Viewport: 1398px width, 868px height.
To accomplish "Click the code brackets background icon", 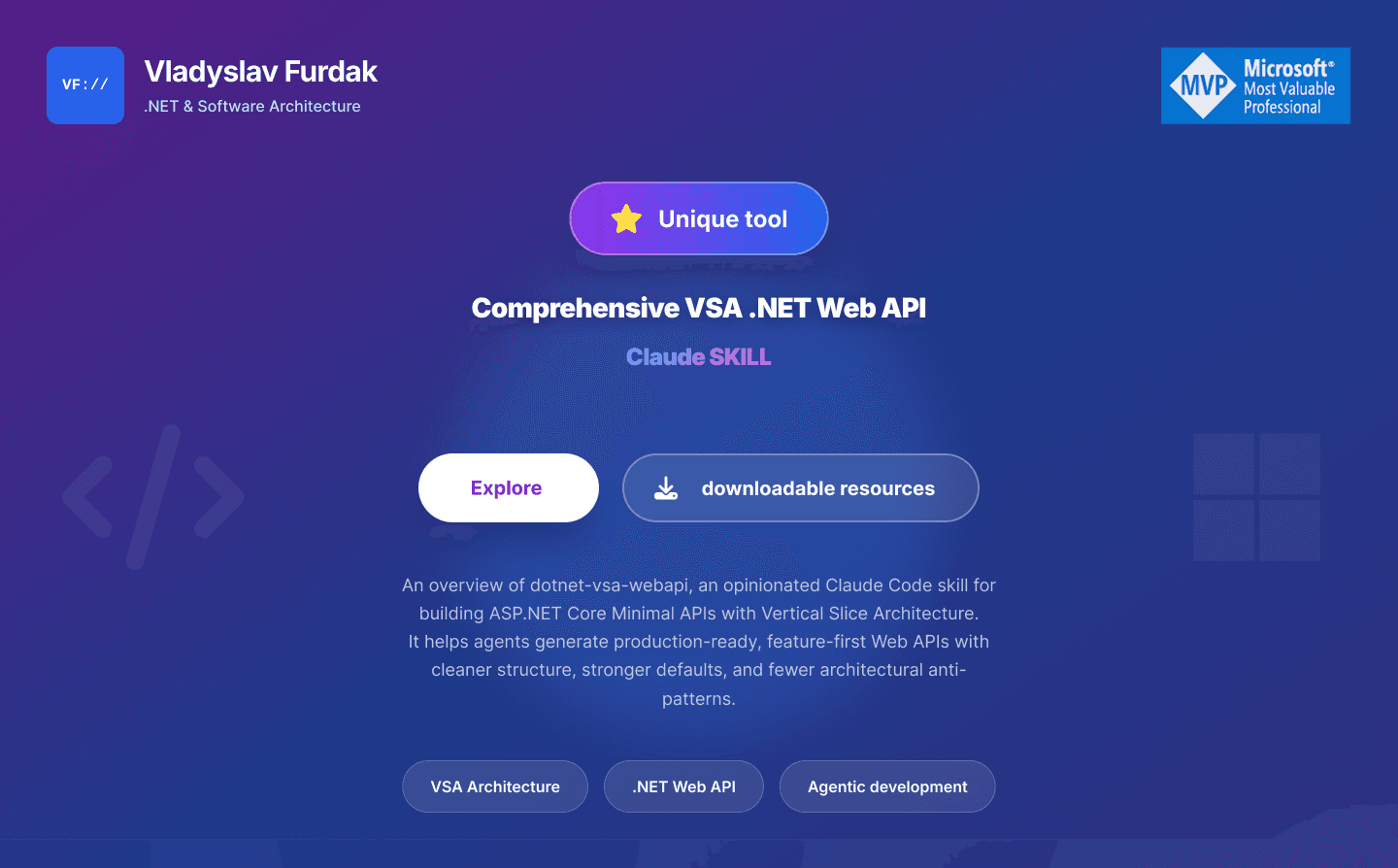I will tap(153, 496).
